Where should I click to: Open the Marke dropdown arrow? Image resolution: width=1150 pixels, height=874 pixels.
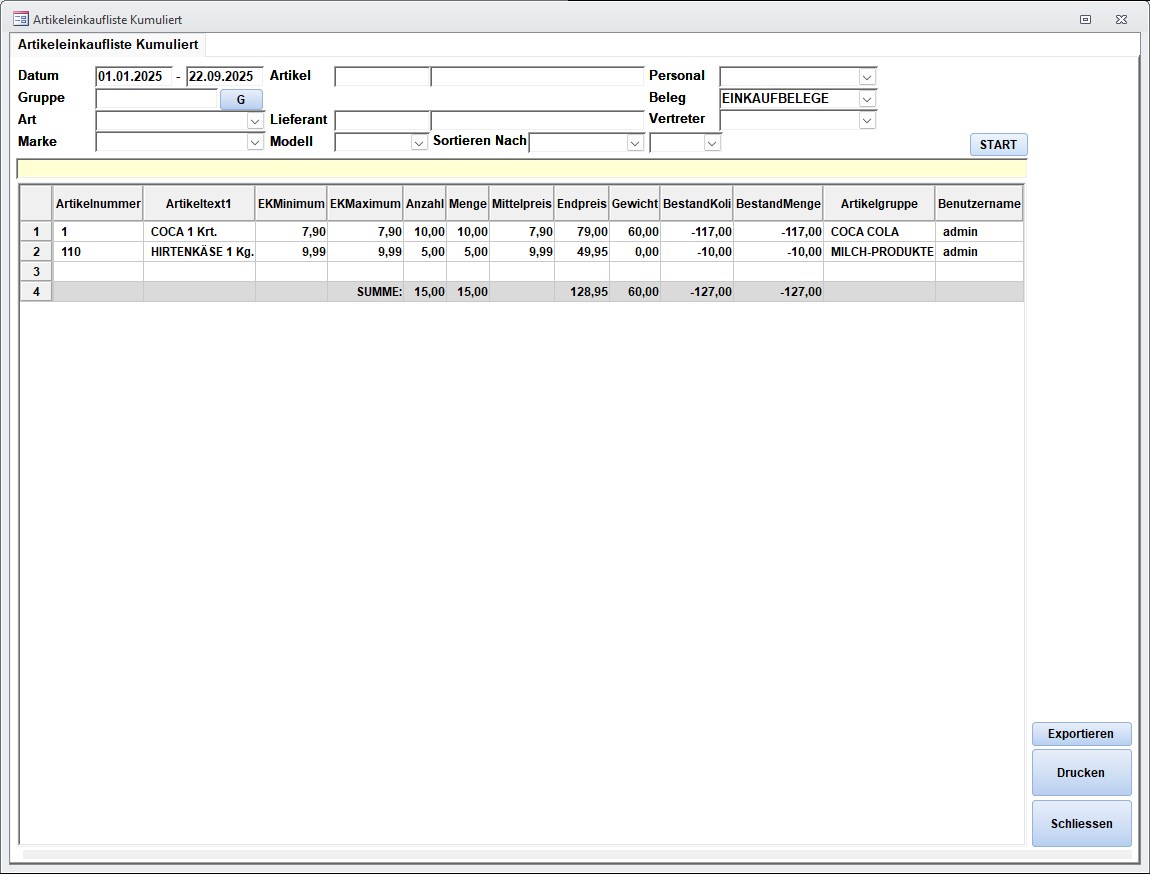click(x=255, y=143)
